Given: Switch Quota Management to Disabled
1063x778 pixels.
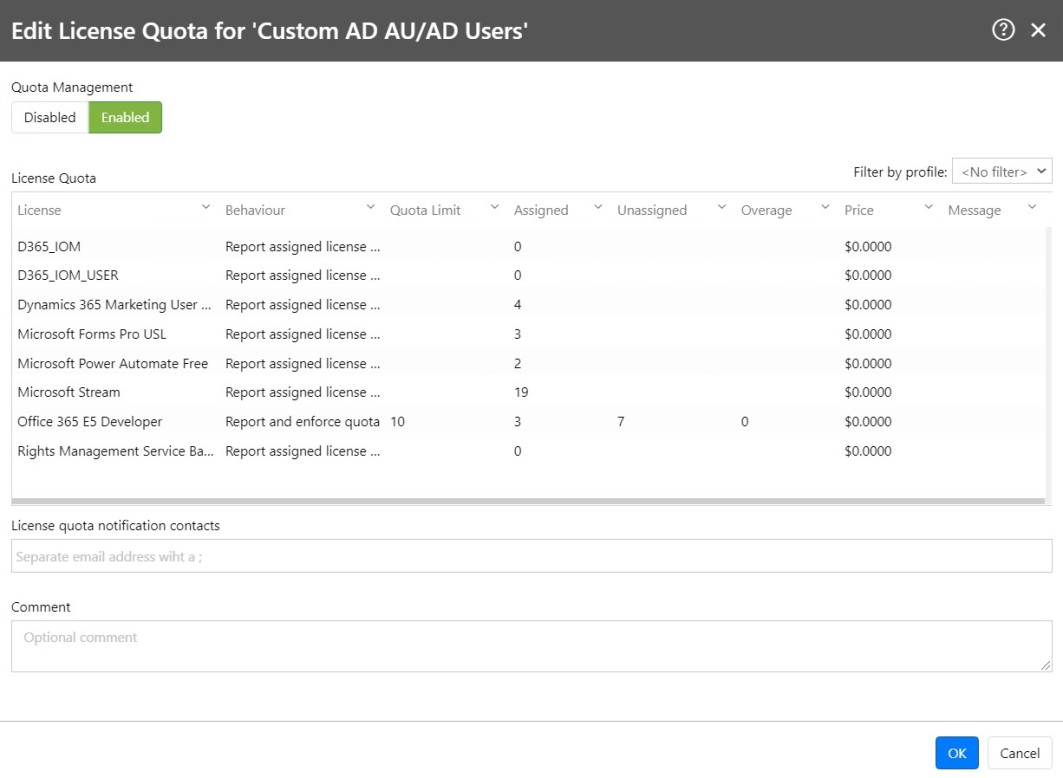Looking at the screenshot, I should pos(49,117).
